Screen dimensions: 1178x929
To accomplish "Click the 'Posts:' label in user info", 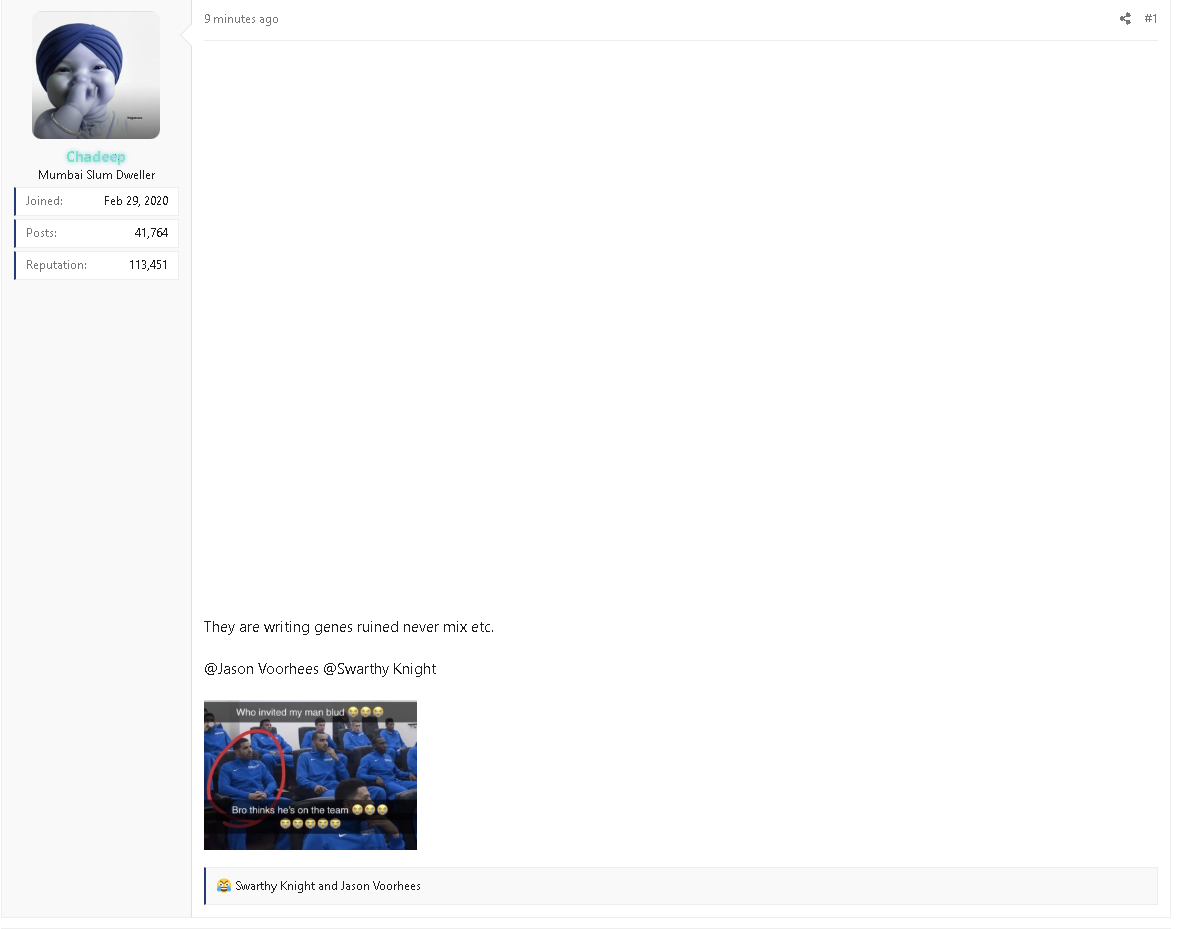I will coord(41,233).
